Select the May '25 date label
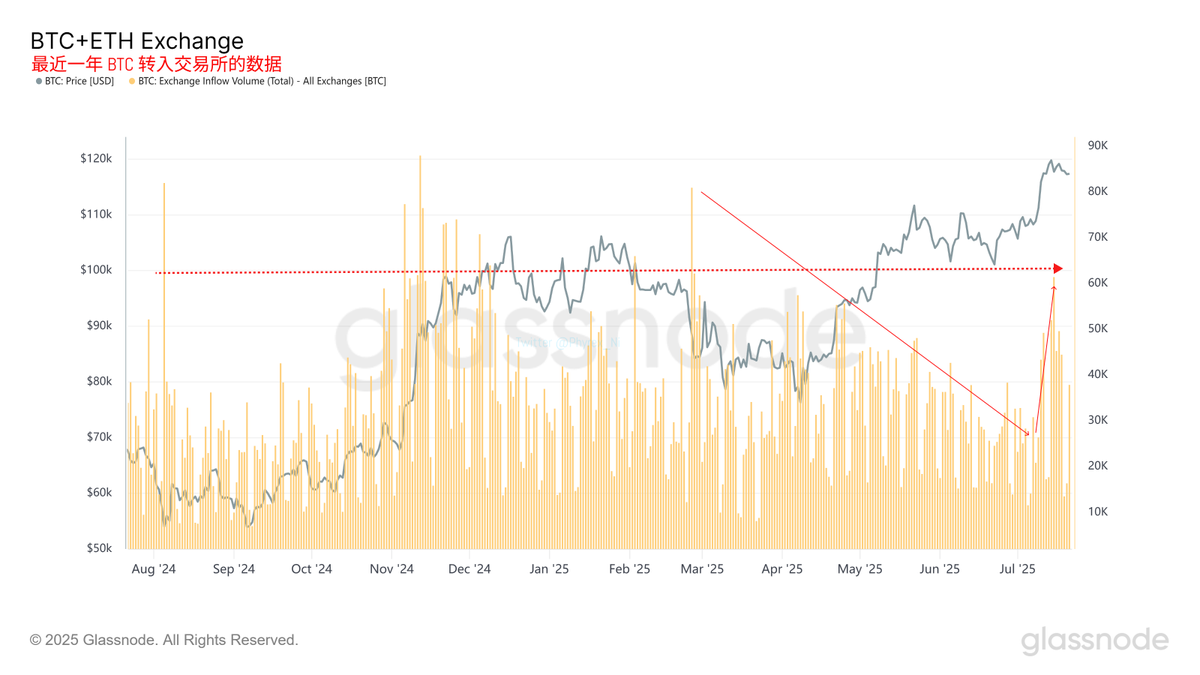This screenshot has height=675, width=1200. [860, 569]
